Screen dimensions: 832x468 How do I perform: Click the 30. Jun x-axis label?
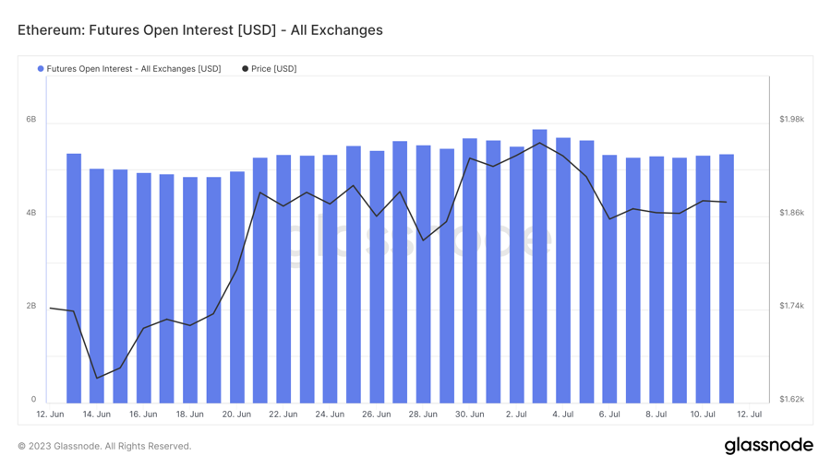click(470, 414)
